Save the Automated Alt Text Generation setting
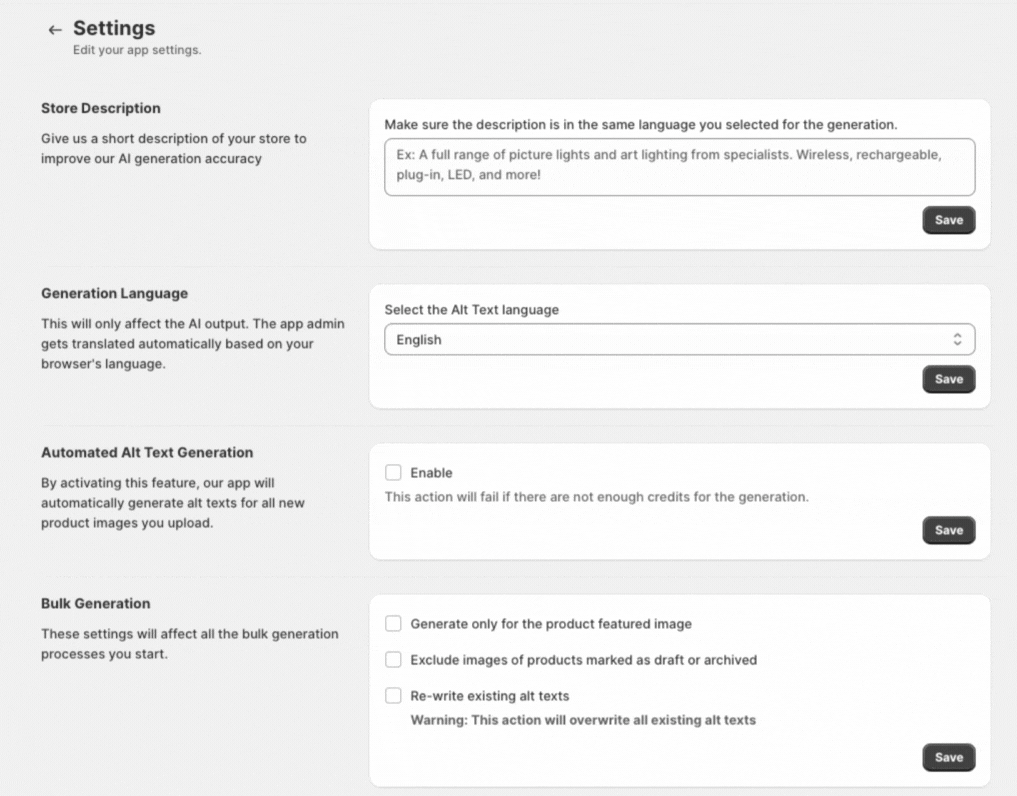 point(947,530)
